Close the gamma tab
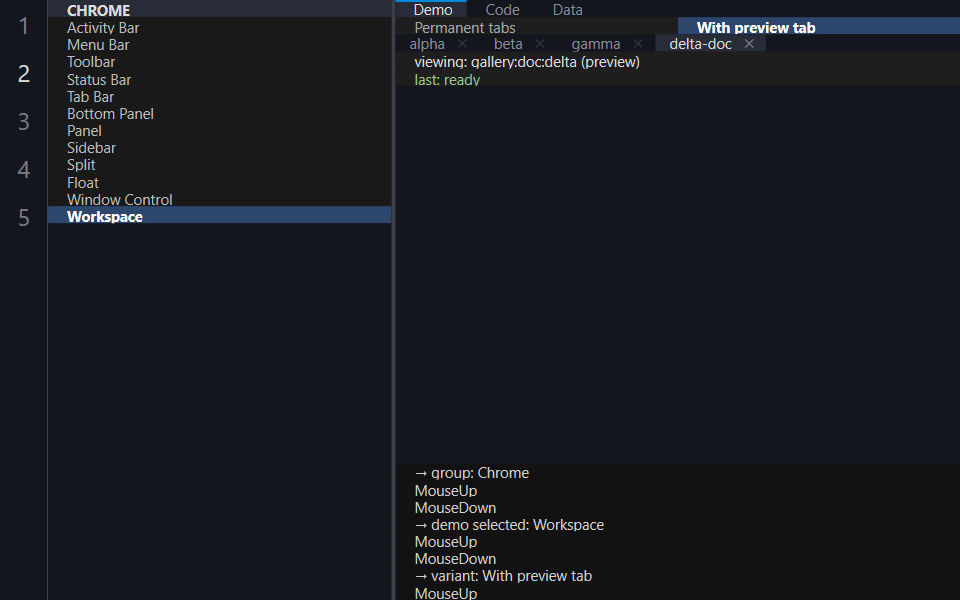The width and height of the screenshot is (960, 600). (638, 44)
